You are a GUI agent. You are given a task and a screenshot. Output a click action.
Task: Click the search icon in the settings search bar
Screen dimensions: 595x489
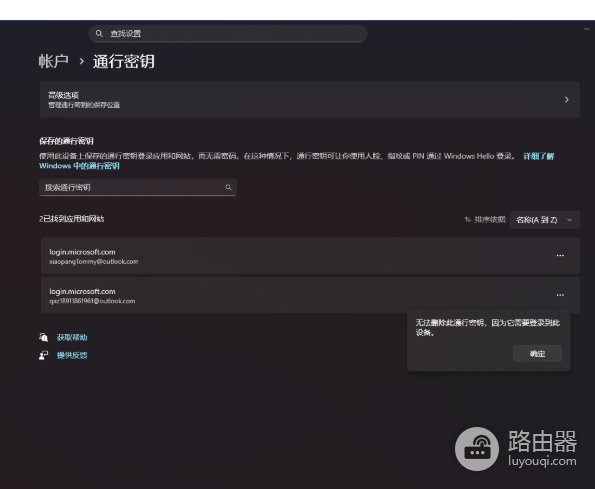[99, 33]
